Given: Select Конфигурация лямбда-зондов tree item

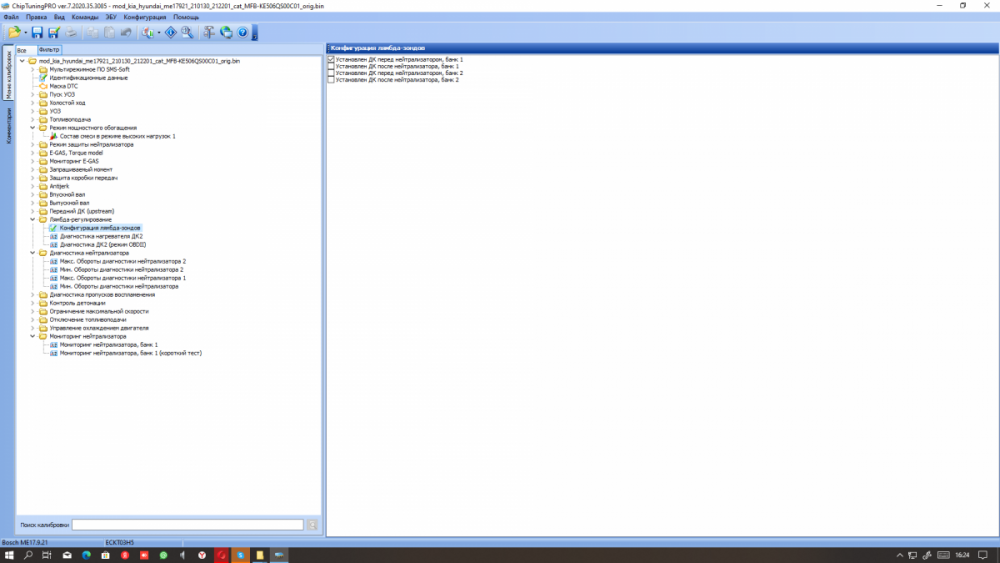Looking at the screenshot, I should 100,228.
